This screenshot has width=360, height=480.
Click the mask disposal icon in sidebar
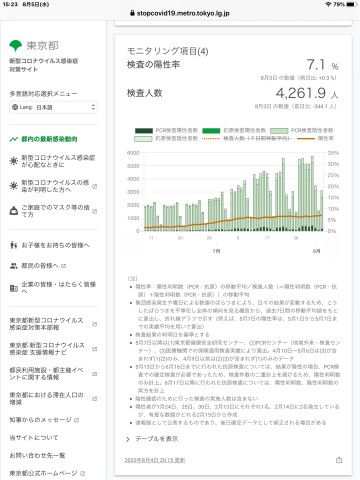(14, 211)
